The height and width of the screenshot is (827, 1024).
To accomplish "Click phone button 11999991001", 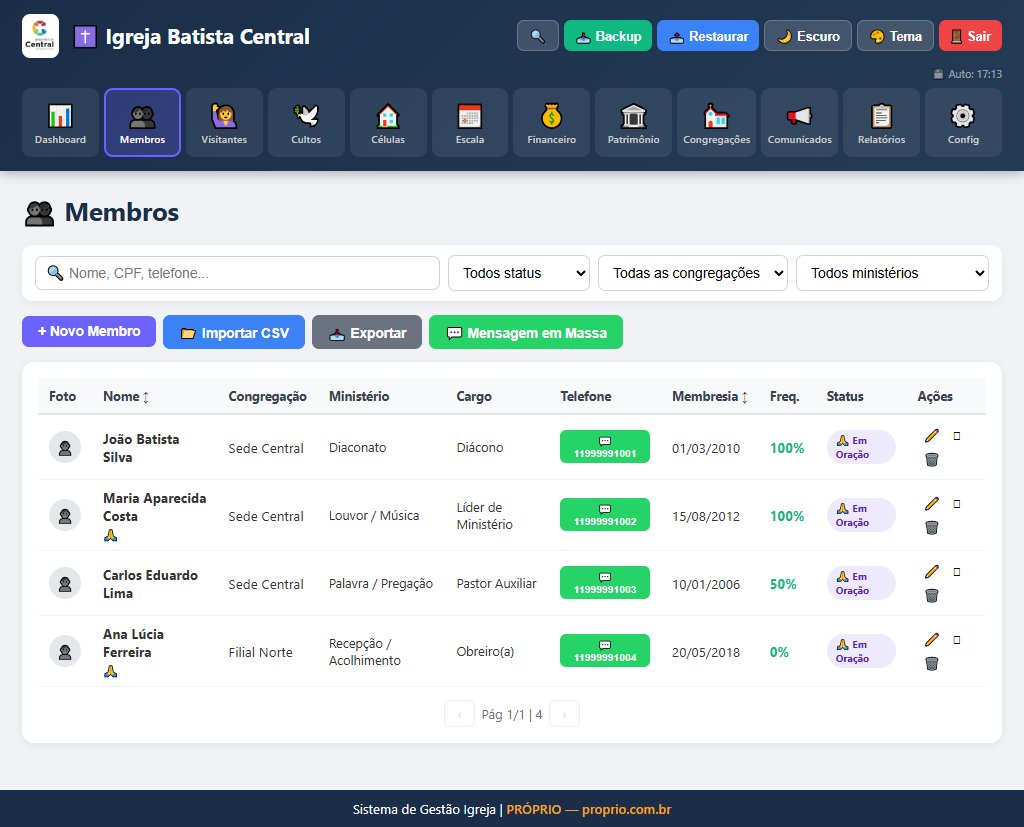I will 605,447.
